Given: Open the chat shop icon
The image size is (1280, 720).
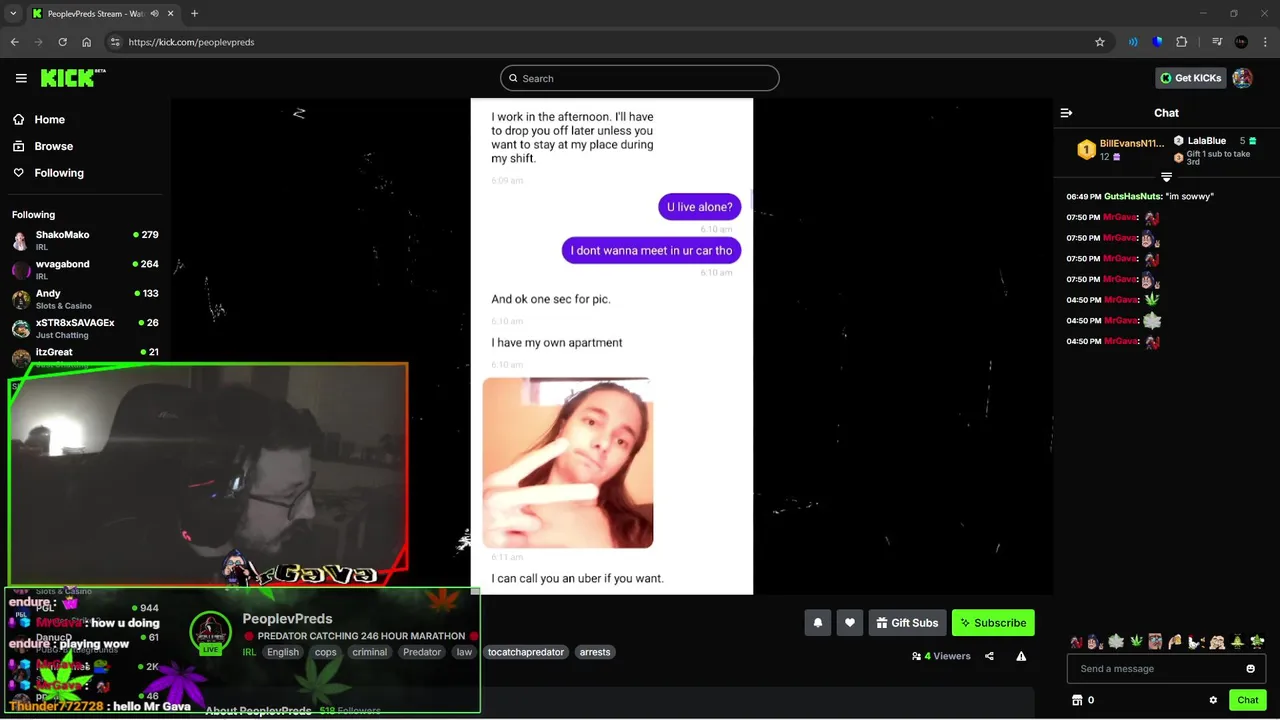Looking at the screenshot, I should point(1077,700).
